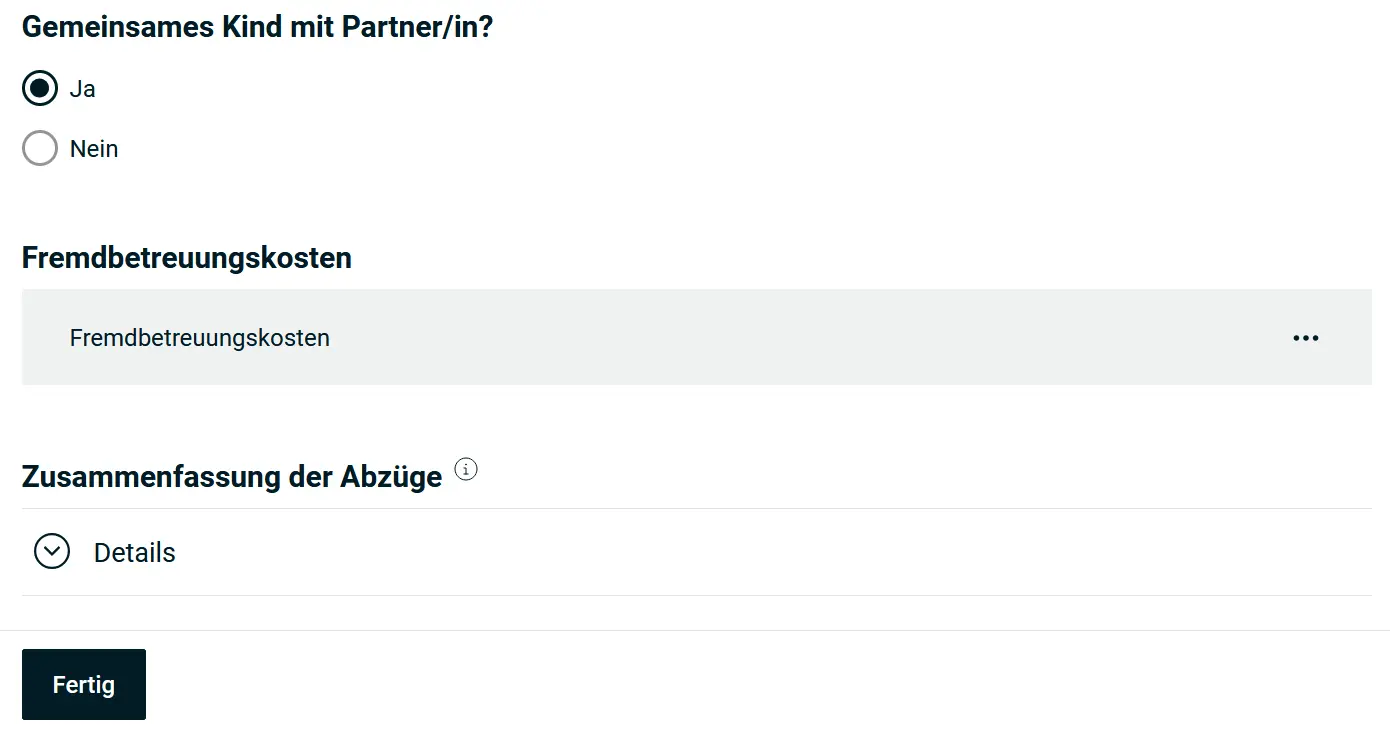
Task: Select the "Nein" radio button
Action: pyautogui.click(x=40, y=149)
